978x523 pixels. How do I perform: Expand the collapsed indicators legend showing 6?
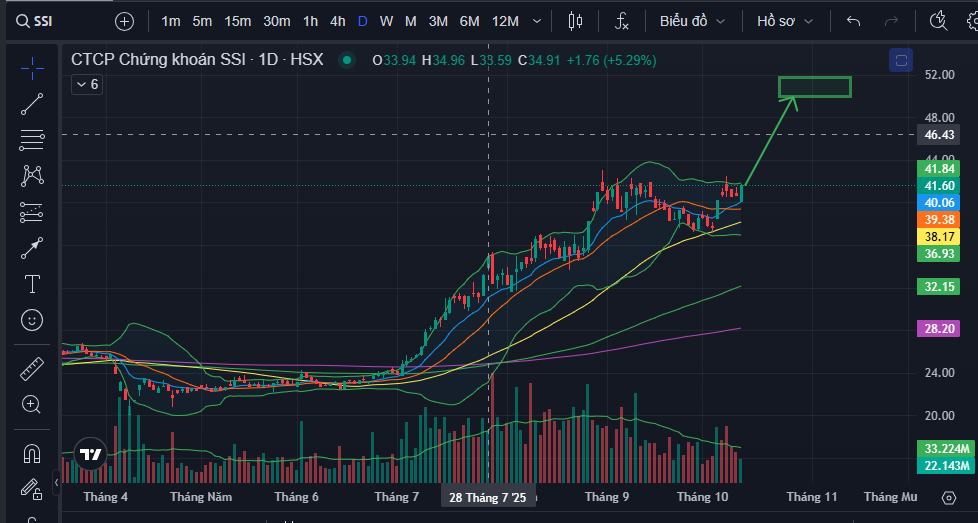pyautogui.click(x=85, y=85)
